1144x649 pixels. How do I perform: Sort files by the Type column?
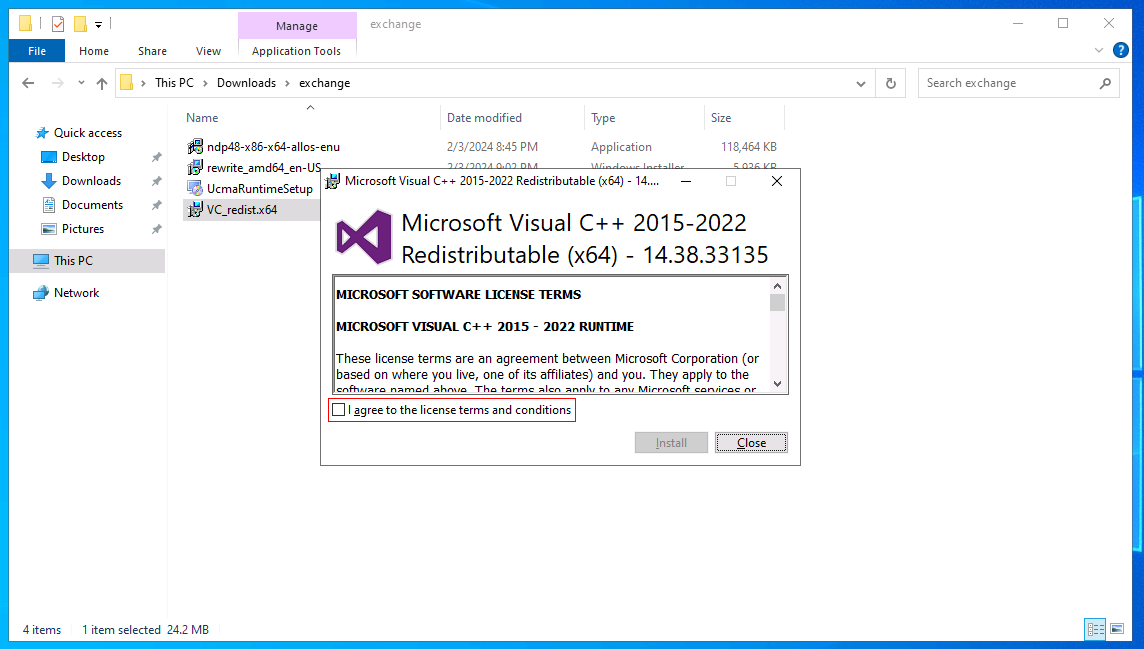pyautogui.click(x=603, y=117)
